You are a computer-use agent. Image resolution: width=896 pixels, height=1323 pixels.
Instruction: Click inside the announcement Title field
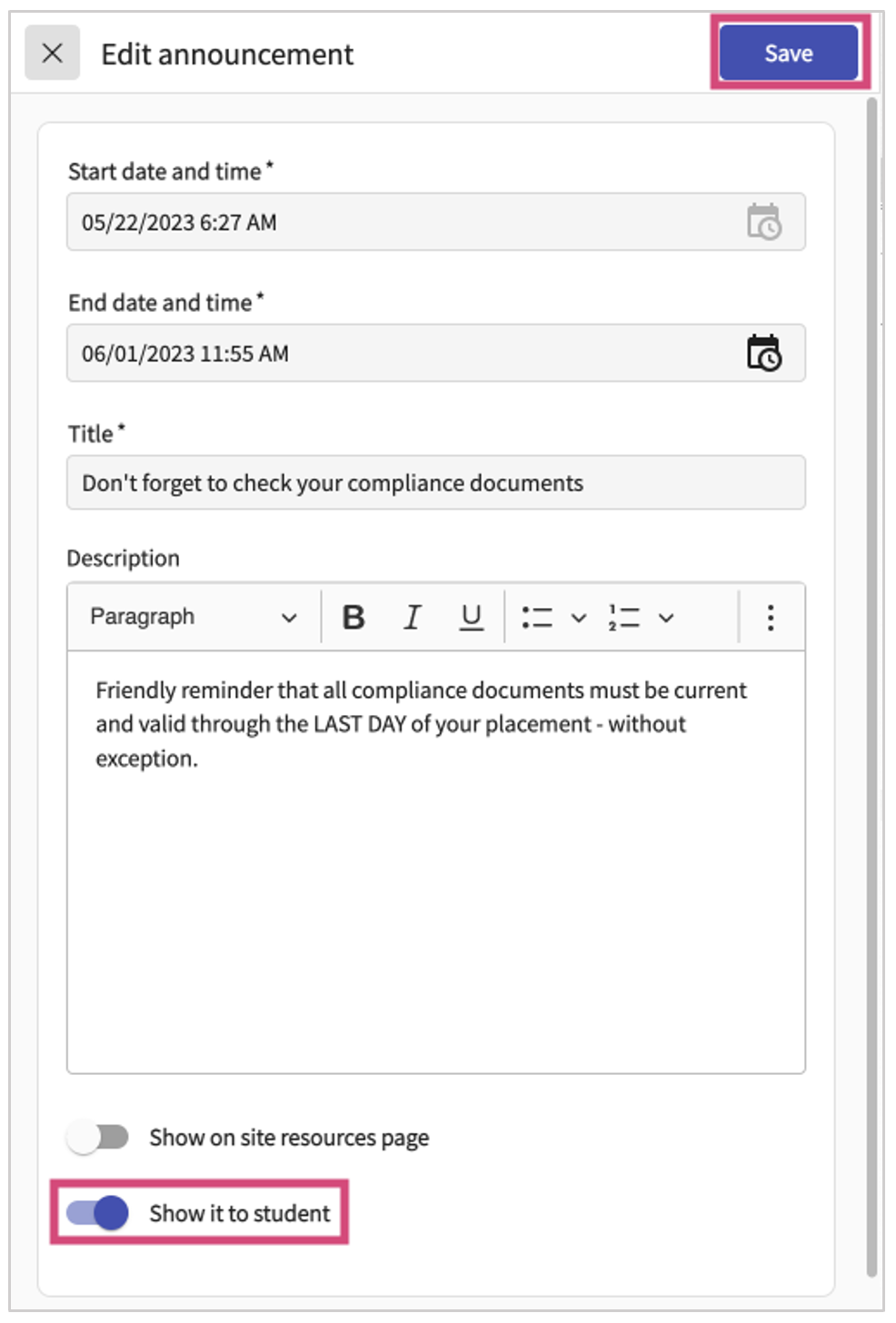(x=435, y=482)
